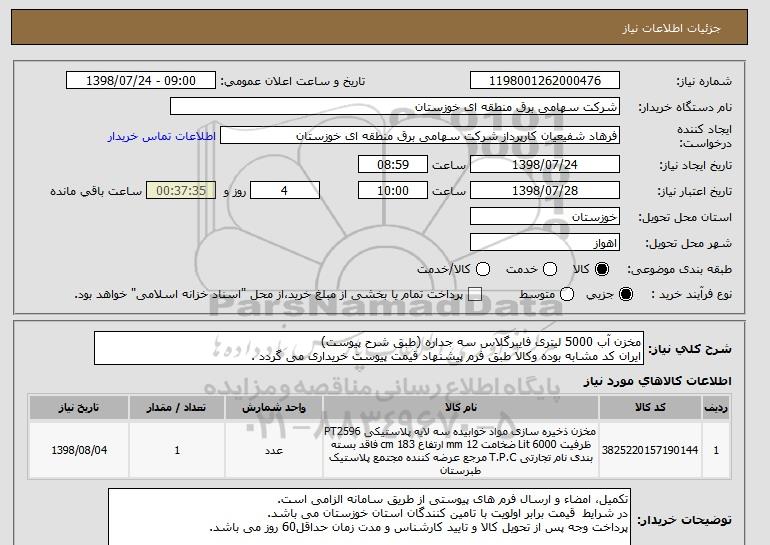
Task: Select the جزیی purchase type radio
Action: click(627, 295)
